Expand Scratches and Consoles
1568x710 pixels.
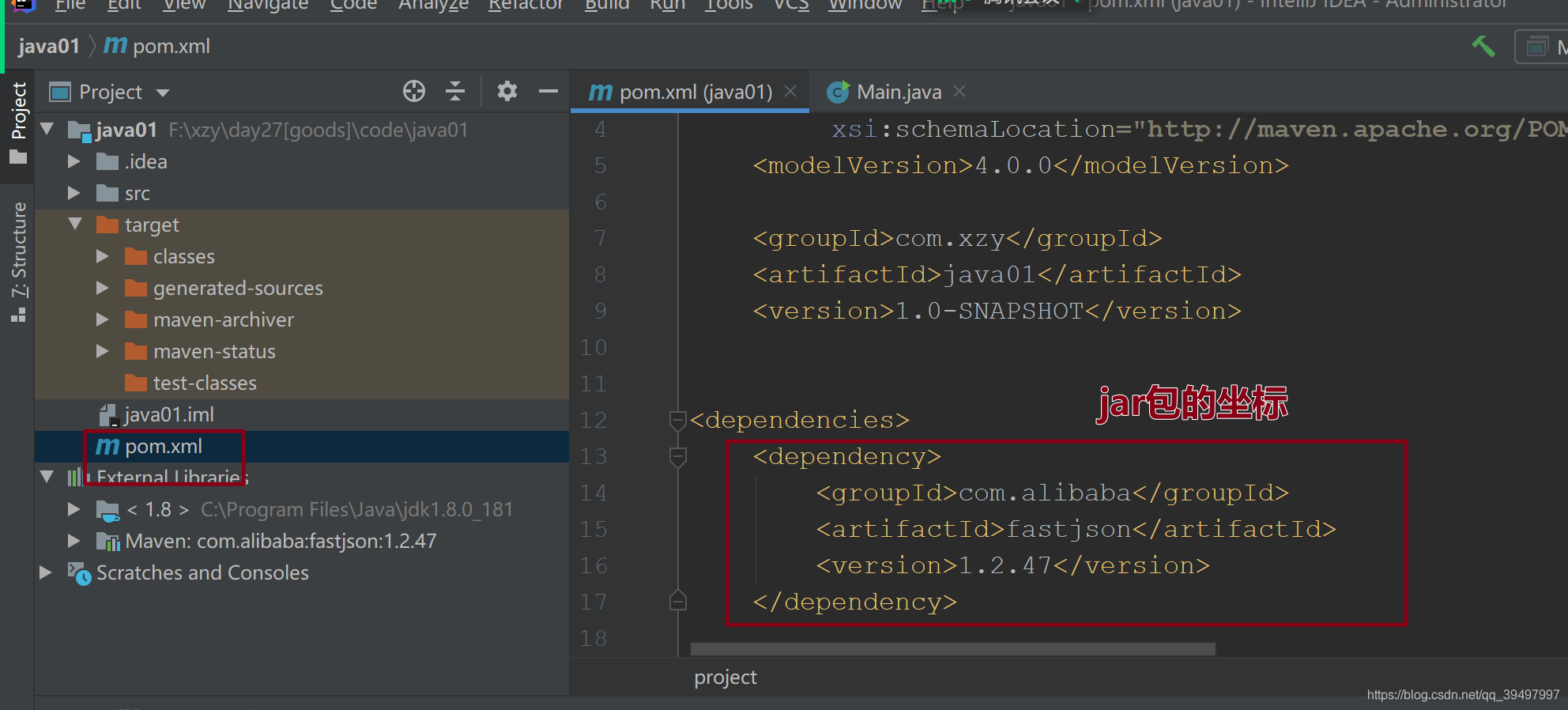[46, 572]
